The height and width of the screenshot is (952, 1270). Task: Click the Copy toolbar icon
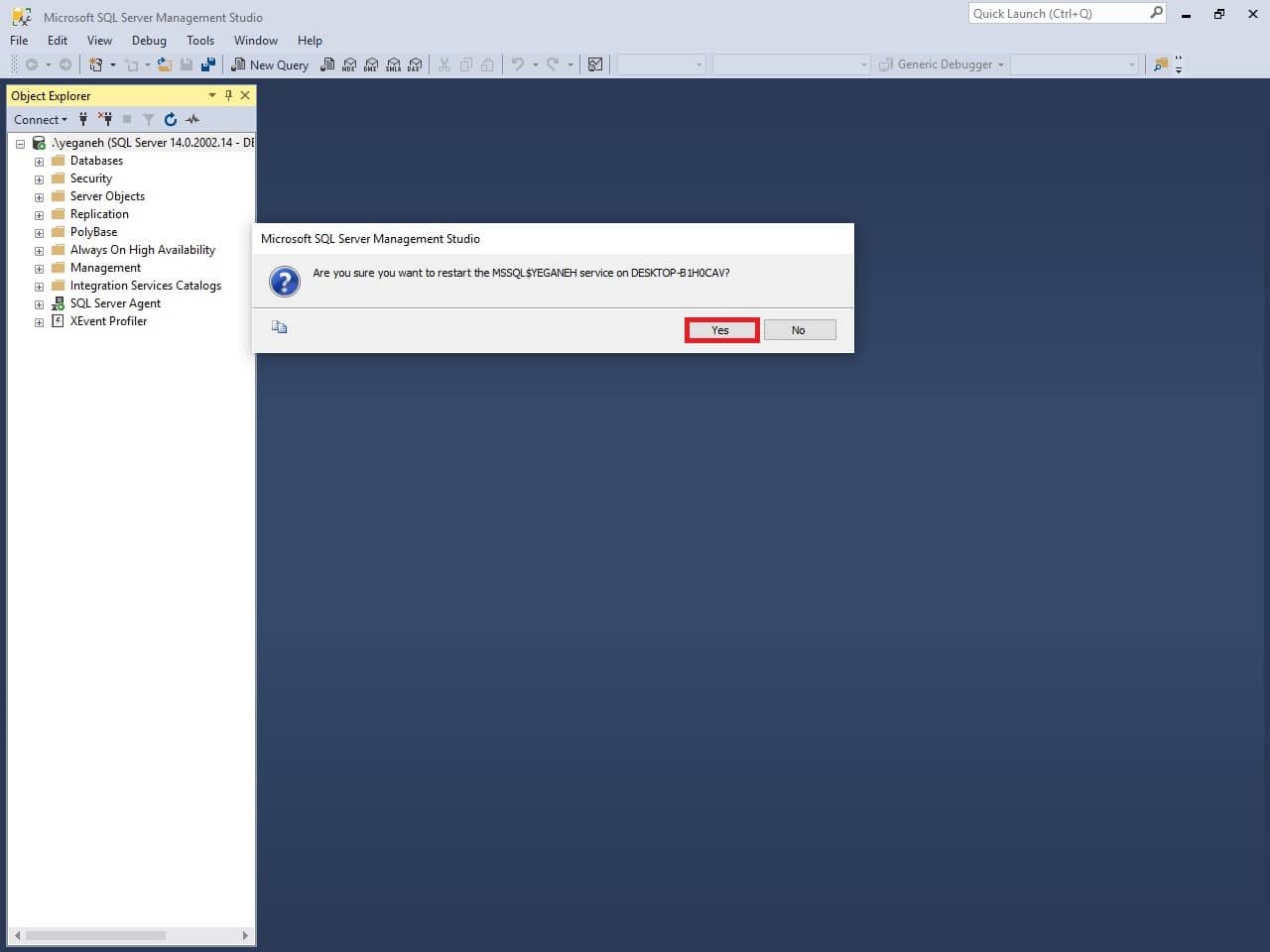click(x=466, y=64)
